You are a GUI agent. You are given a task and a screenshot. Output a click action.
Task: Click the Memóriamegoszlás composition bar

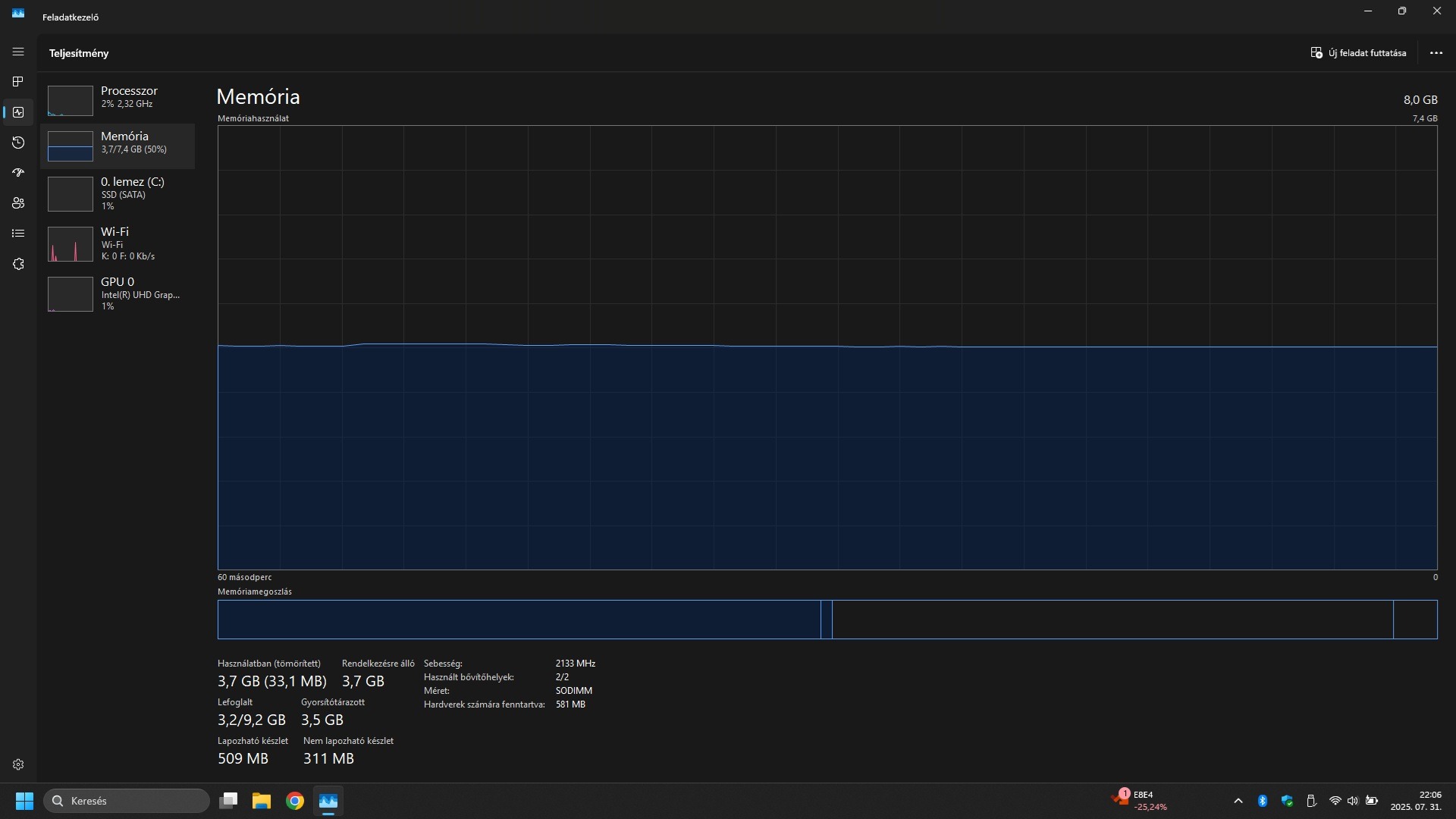tap(827, 620)
